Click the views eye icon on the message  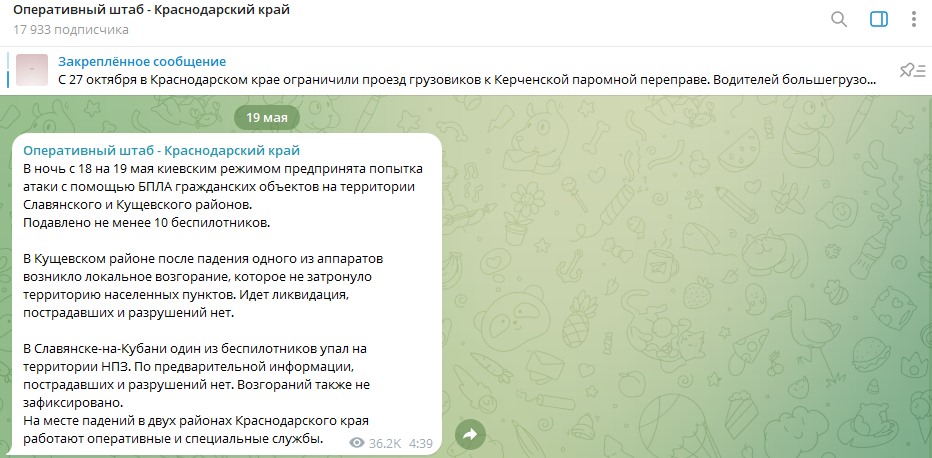[357, 443]
